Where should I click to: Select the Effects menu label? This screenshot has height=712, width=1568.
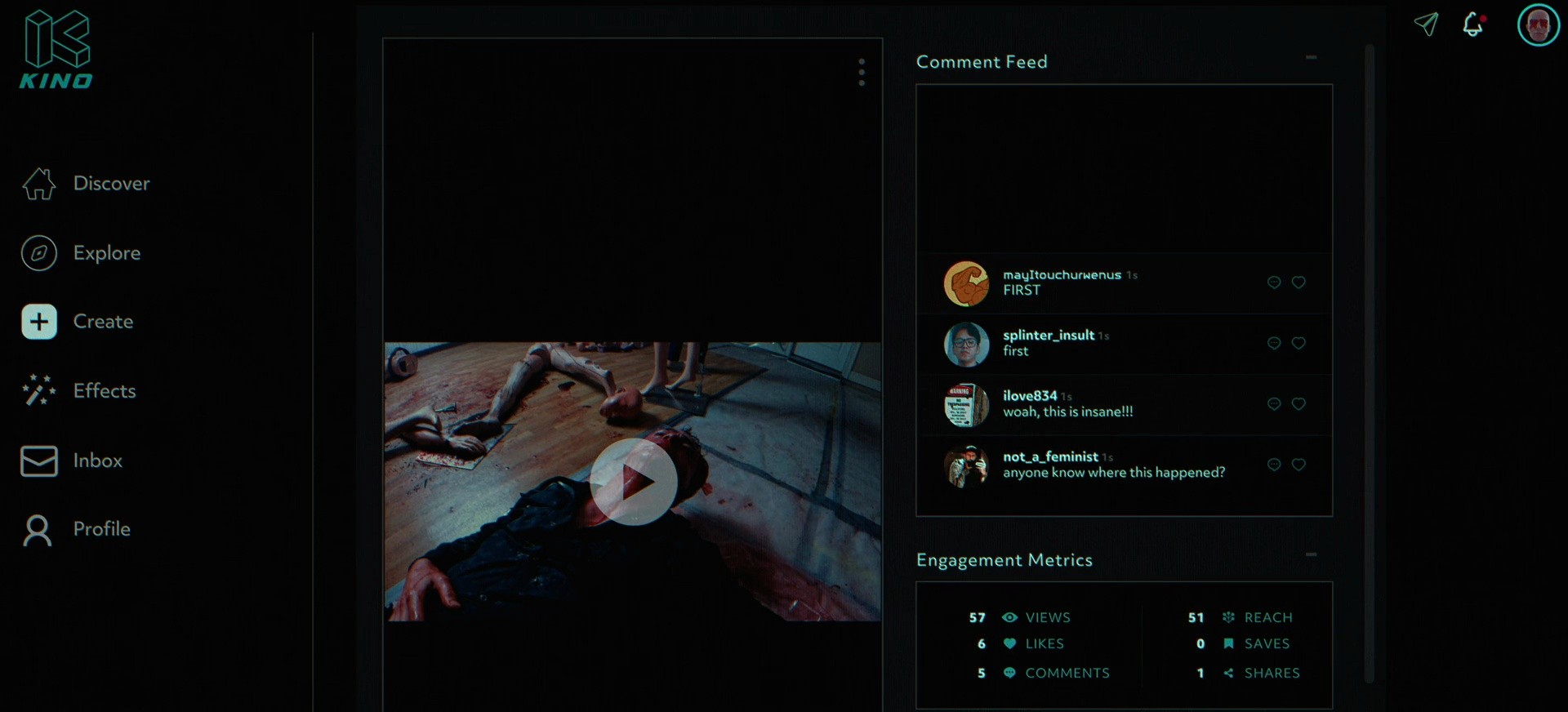coord(105,391)
